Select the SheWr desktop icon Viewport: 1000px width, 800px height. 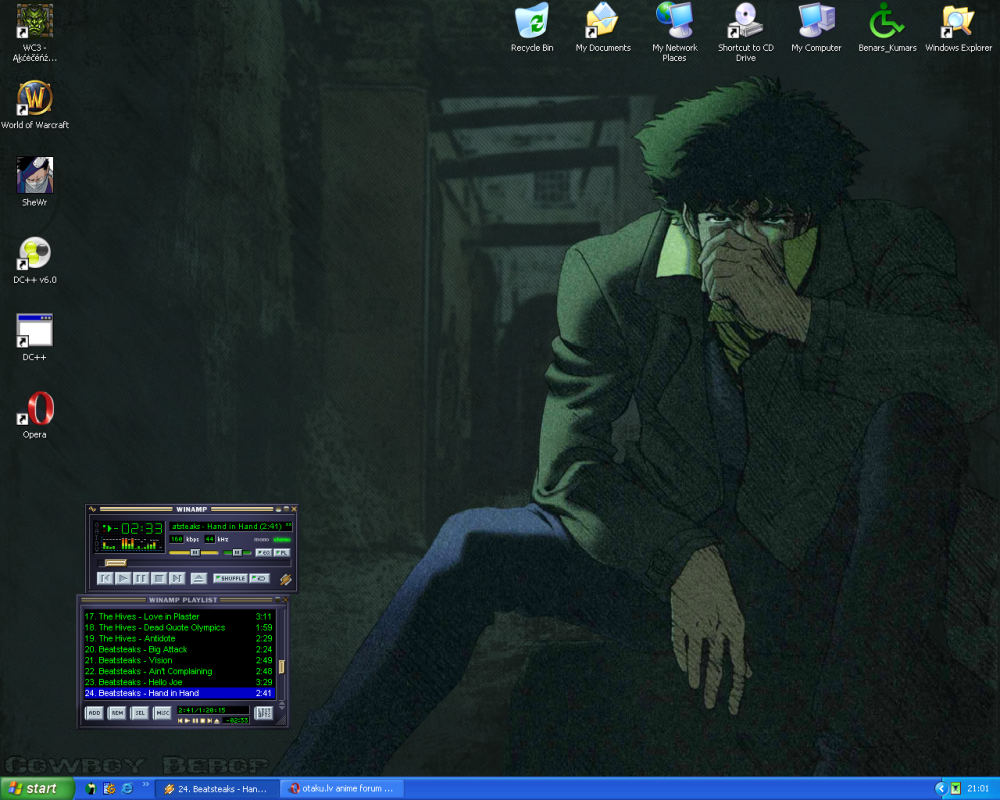34,182
